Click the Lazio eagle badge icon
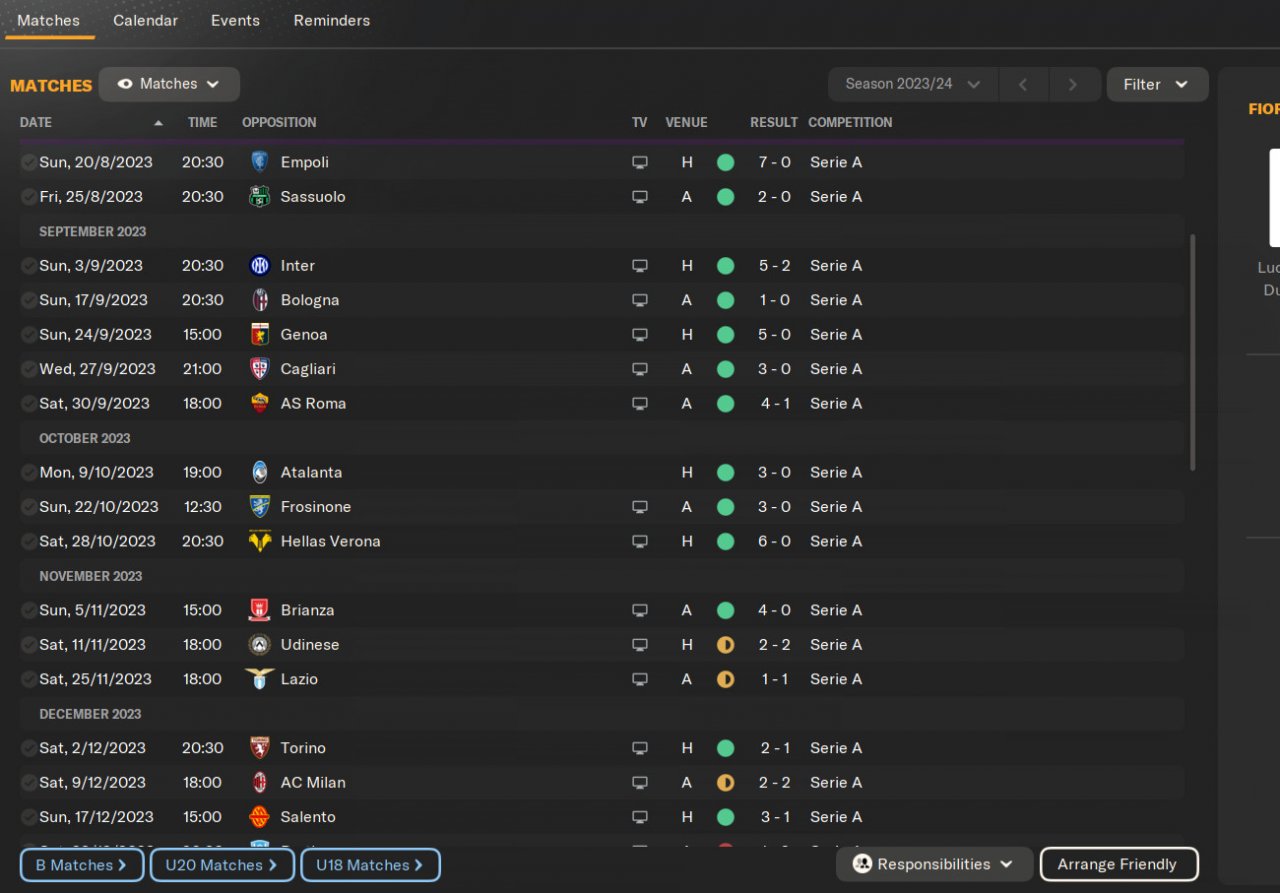 pyautogui.click(x=259, y=679)
